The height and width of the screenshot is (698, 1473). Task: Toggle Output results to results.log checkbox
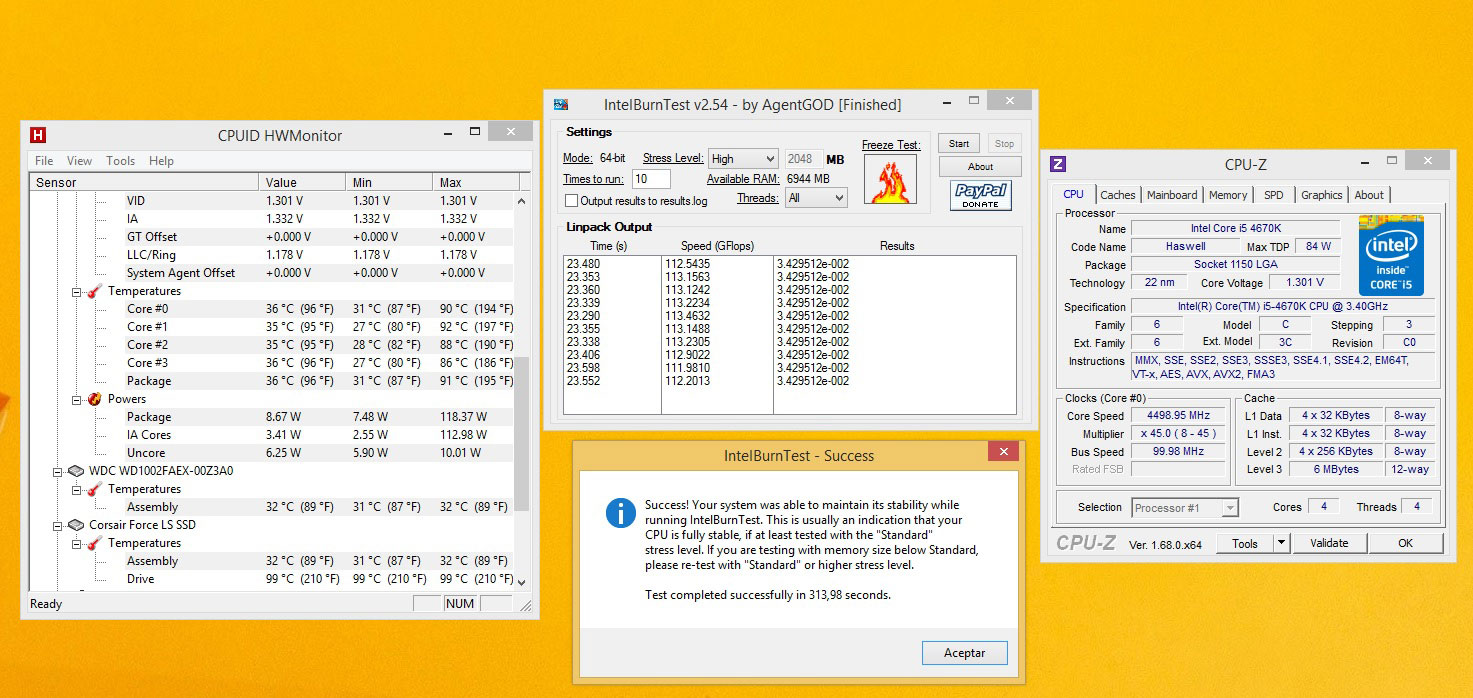(x=572, y=201)
